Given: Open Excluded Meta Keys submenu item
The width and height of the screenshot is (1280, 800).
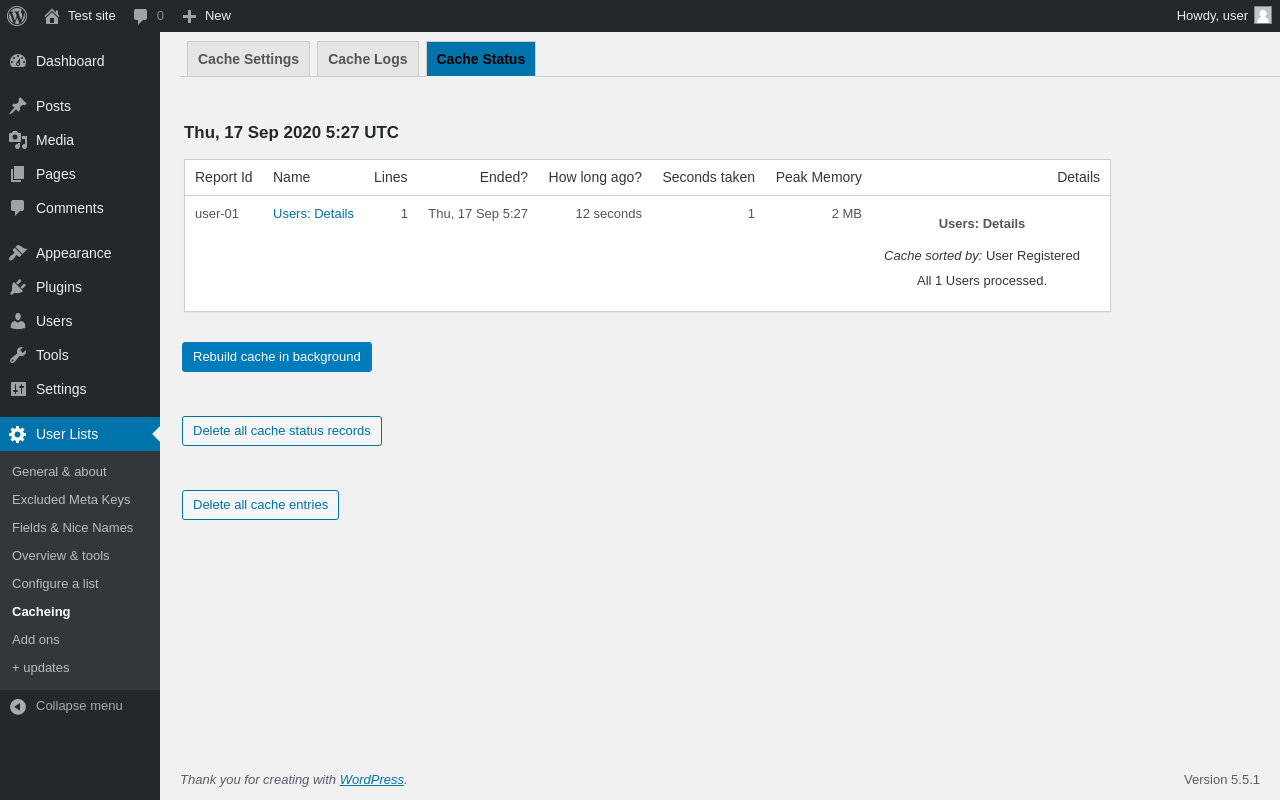Looking at the screenshot, I should point(71,500).
